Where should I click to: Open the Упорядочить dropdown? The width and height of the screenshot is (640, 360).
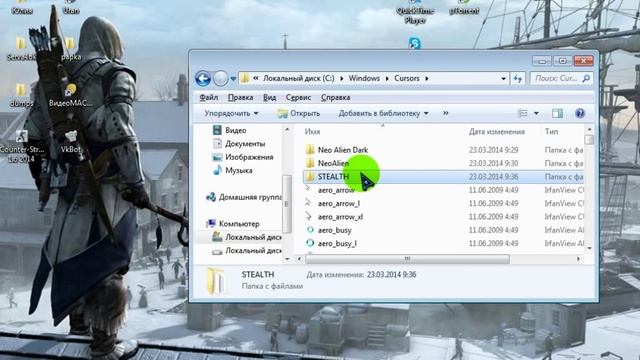(x=231, y=113)
